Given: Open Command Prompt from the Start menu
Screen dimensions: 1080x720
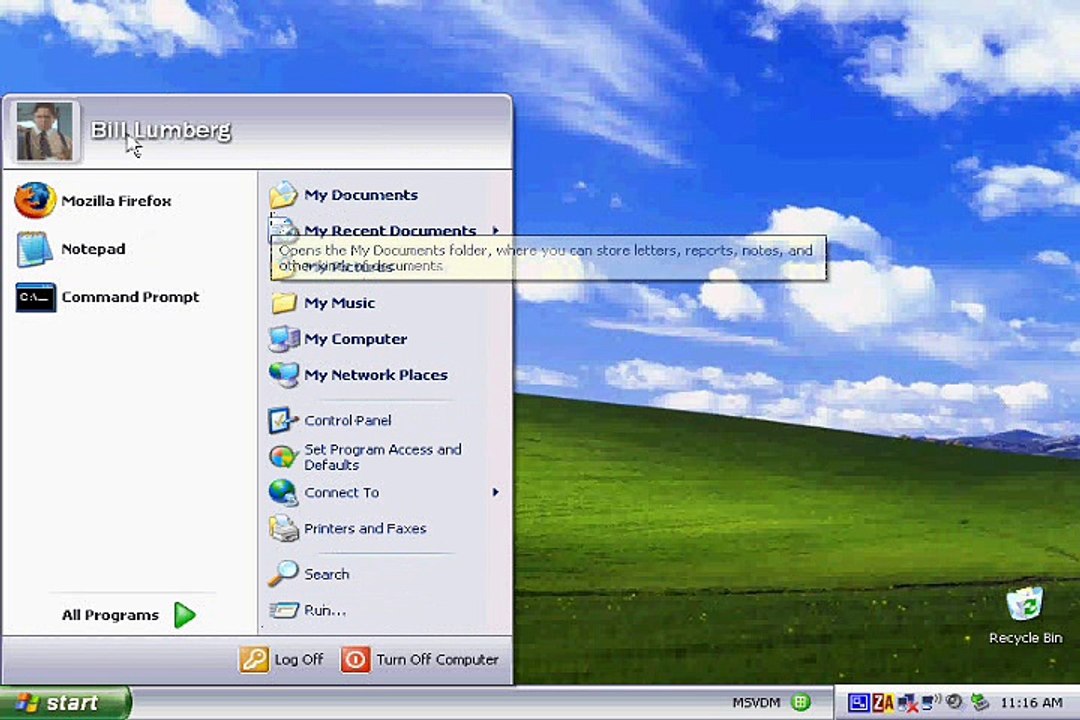Looking at the screenshot, I should [x=107, y=297].
